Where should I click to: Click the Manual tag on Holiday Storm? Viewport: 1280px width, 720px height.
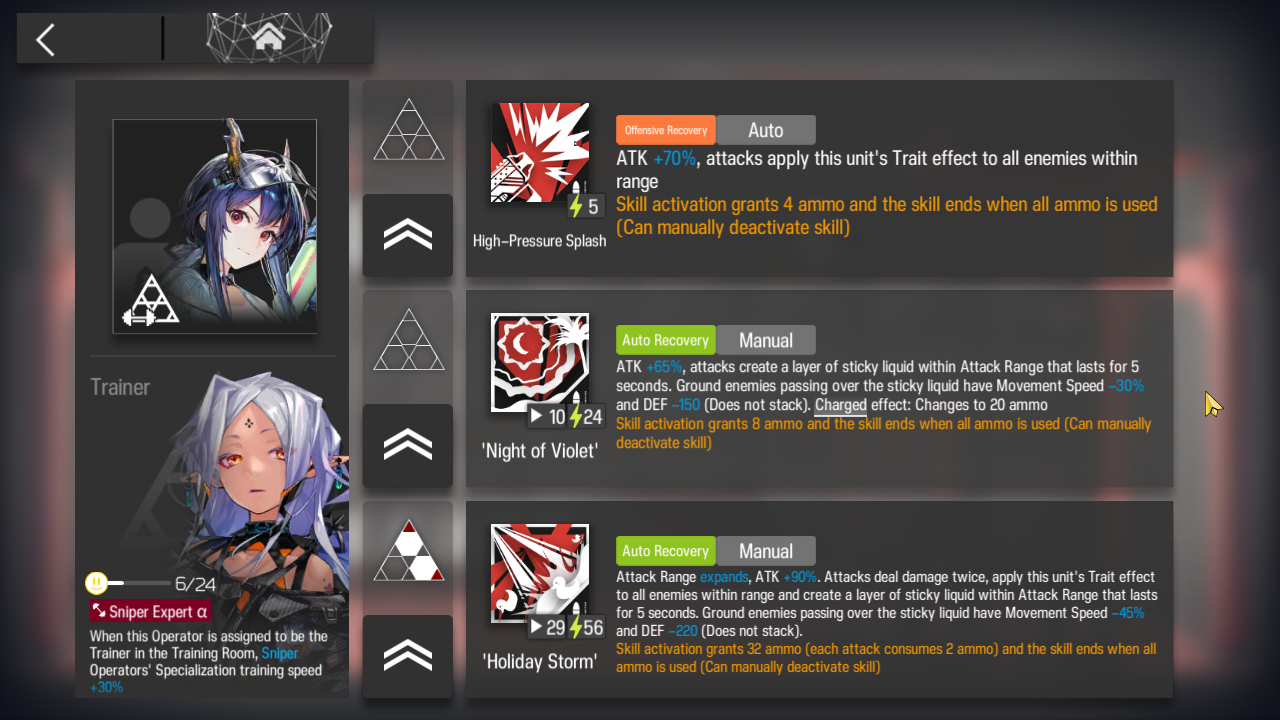766,551
